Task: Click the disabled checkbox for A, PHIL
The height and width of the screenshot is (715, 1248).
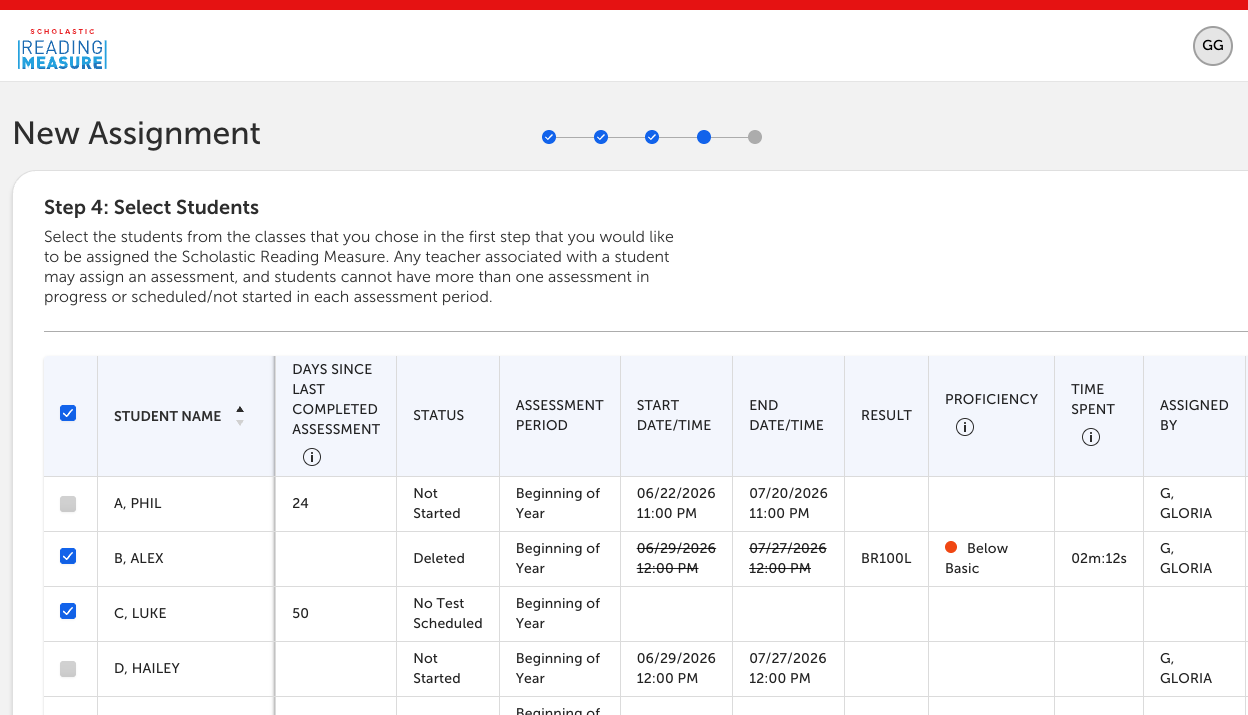Action: click(68, 505)
